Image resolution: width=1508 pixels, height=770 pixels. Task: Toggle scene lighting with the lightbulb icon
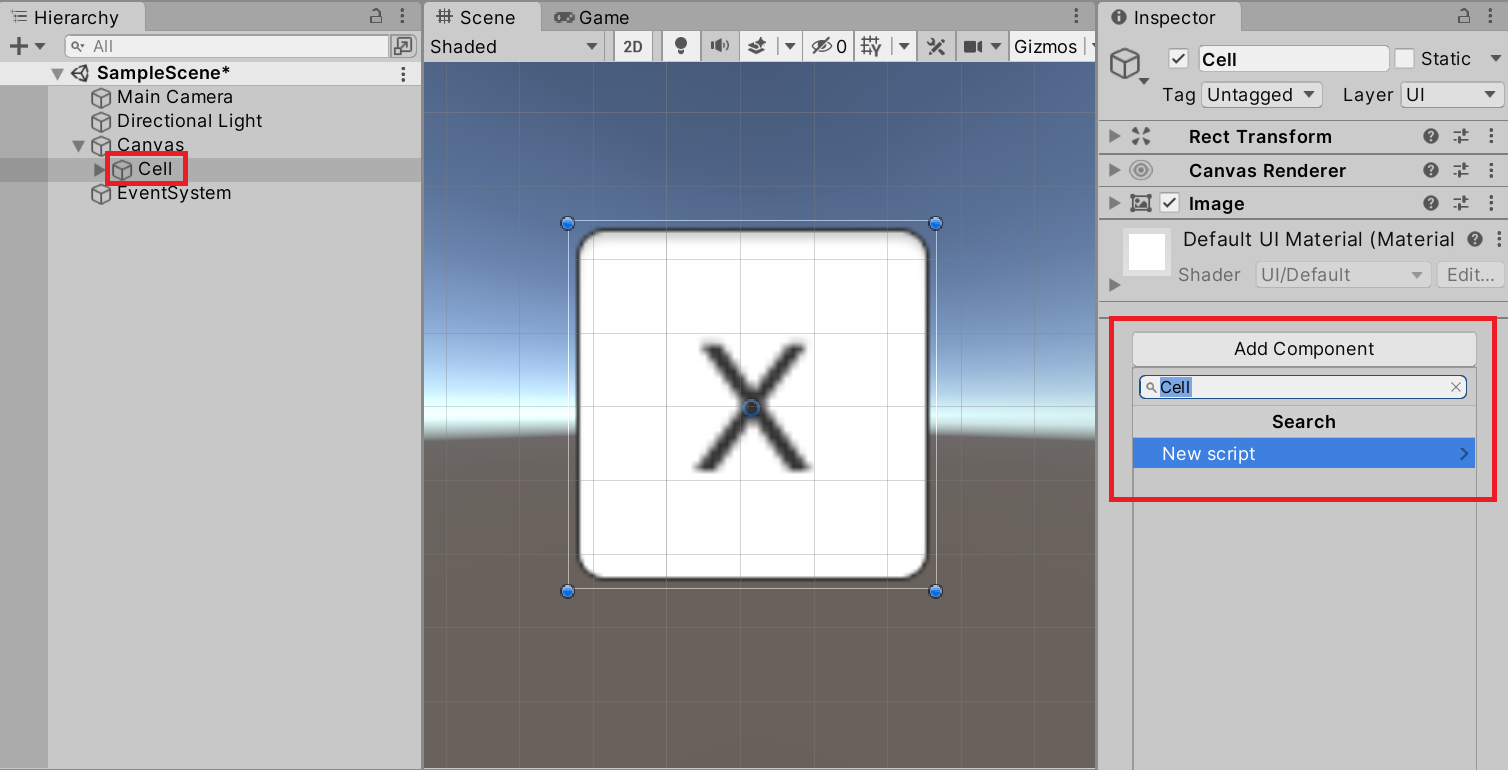(x=681, y=46)
